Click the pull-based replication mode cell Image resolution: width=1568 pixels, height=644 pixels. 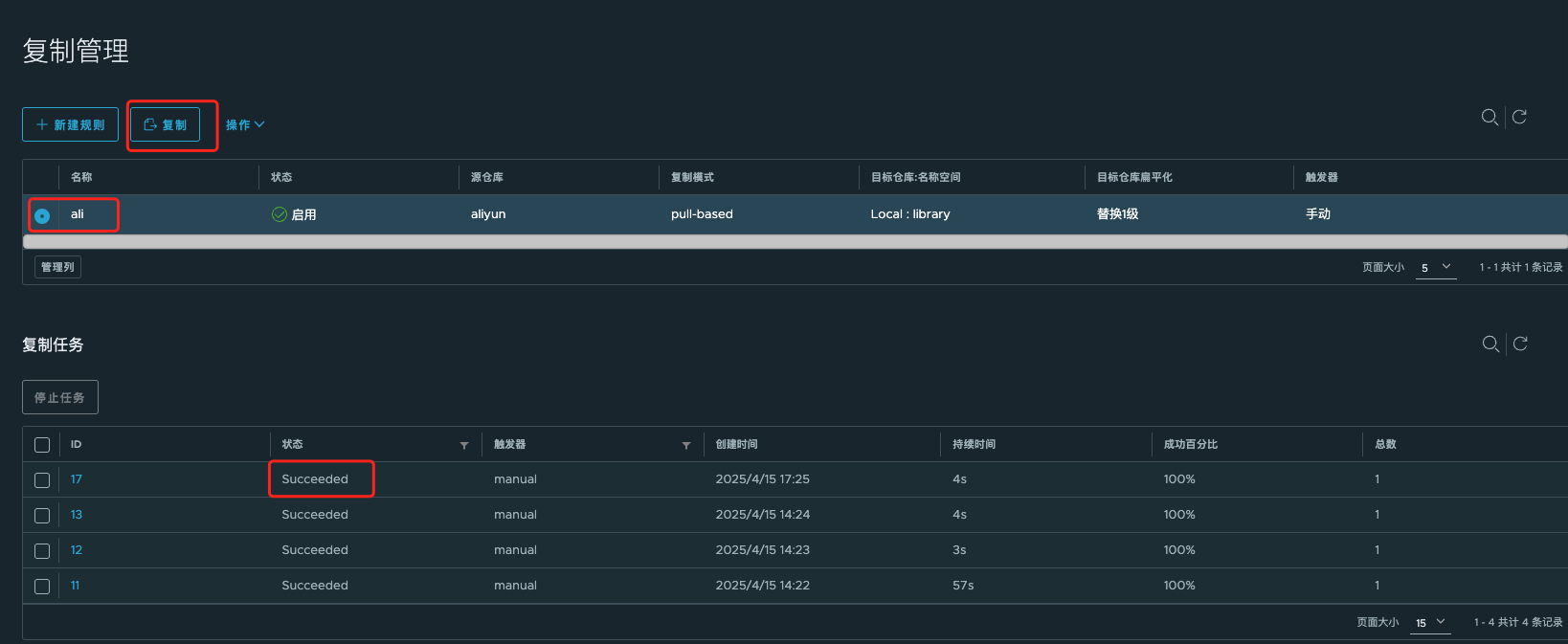coord(702,214)
